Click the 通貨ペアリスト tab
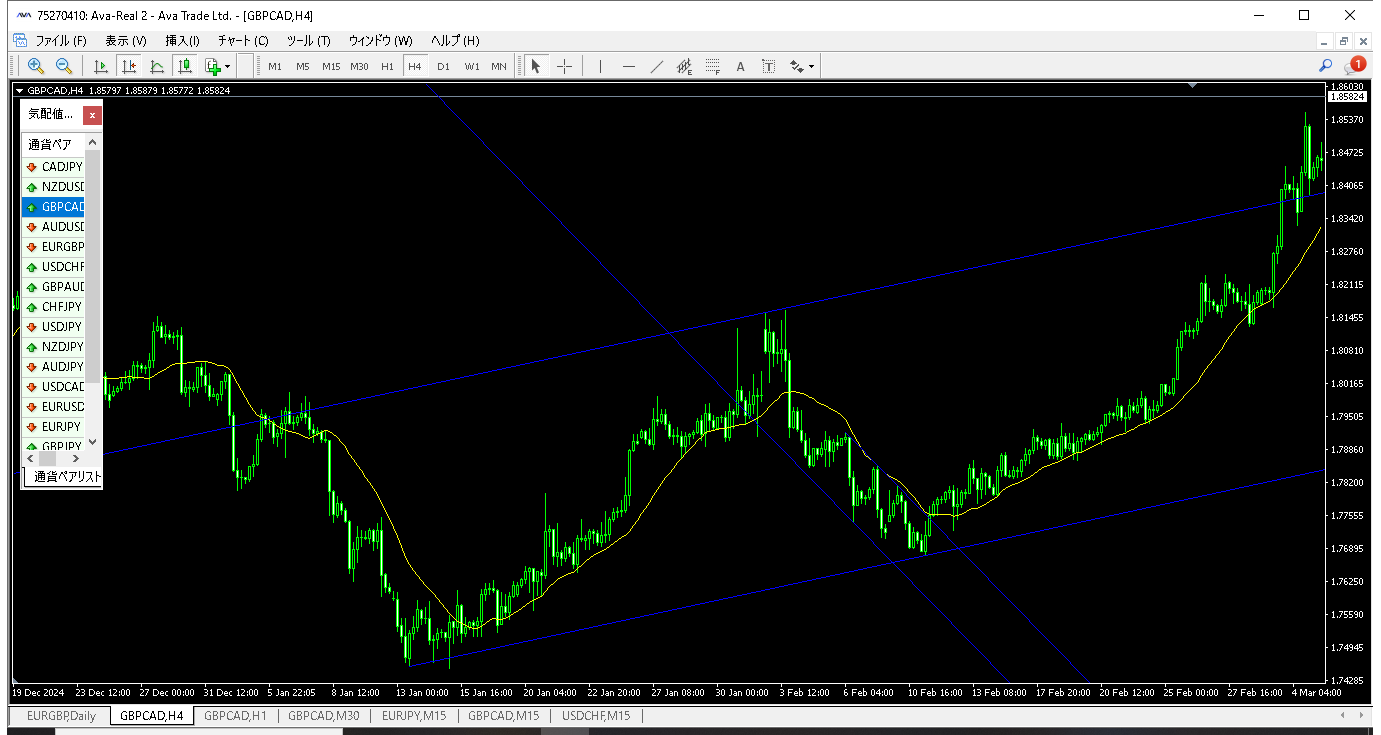 pyautogui.click(x=64, y=478)
